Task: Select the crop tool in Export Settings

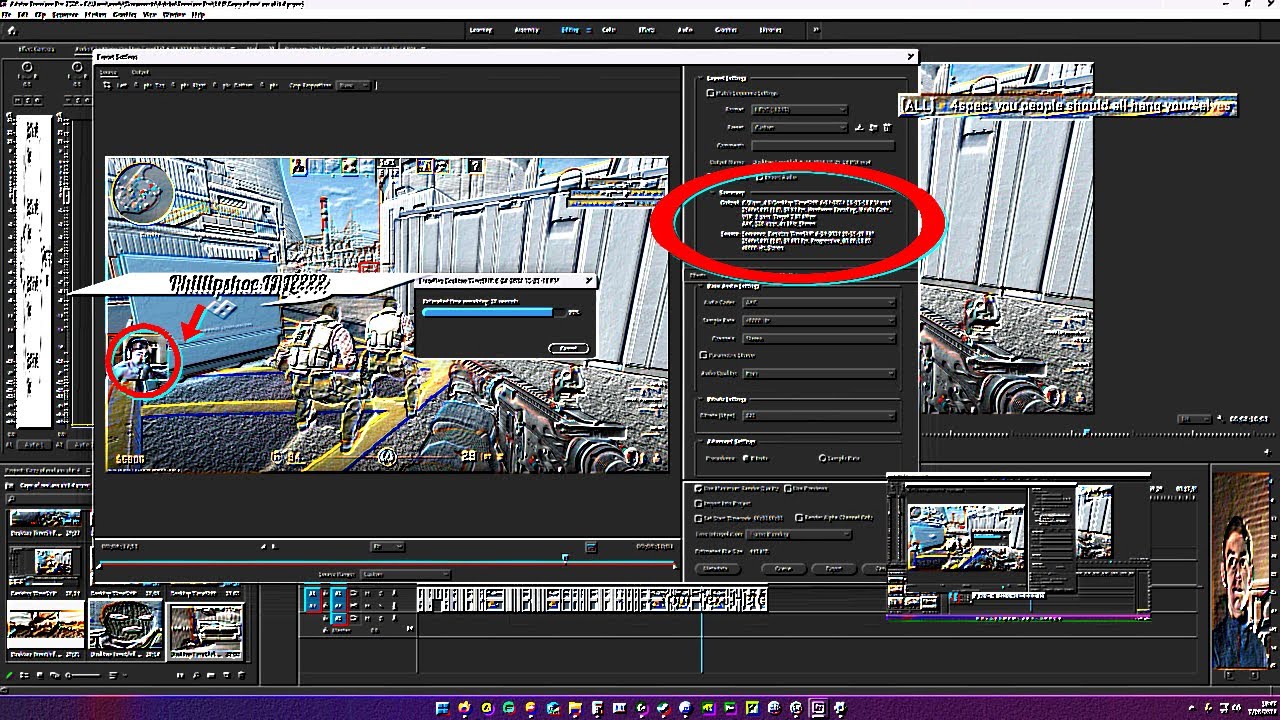Action: click(109, 86)
